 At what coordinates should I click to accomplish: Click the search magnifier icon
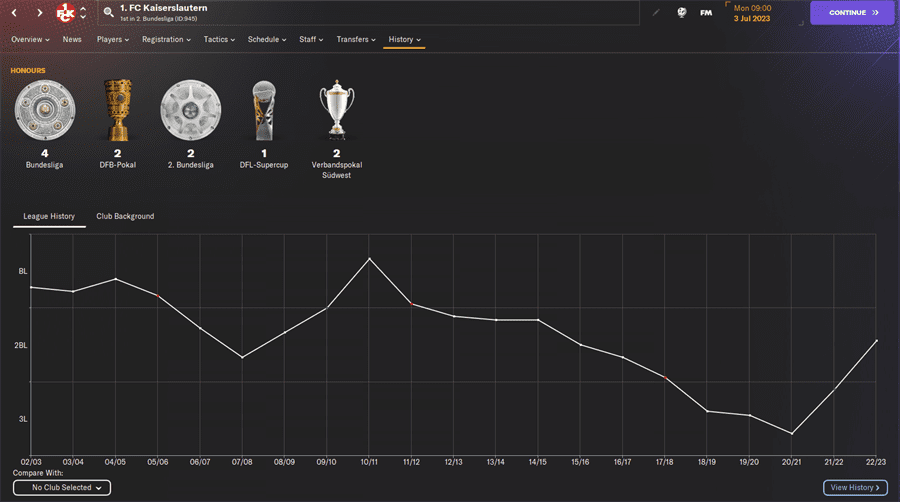[108, 13]
